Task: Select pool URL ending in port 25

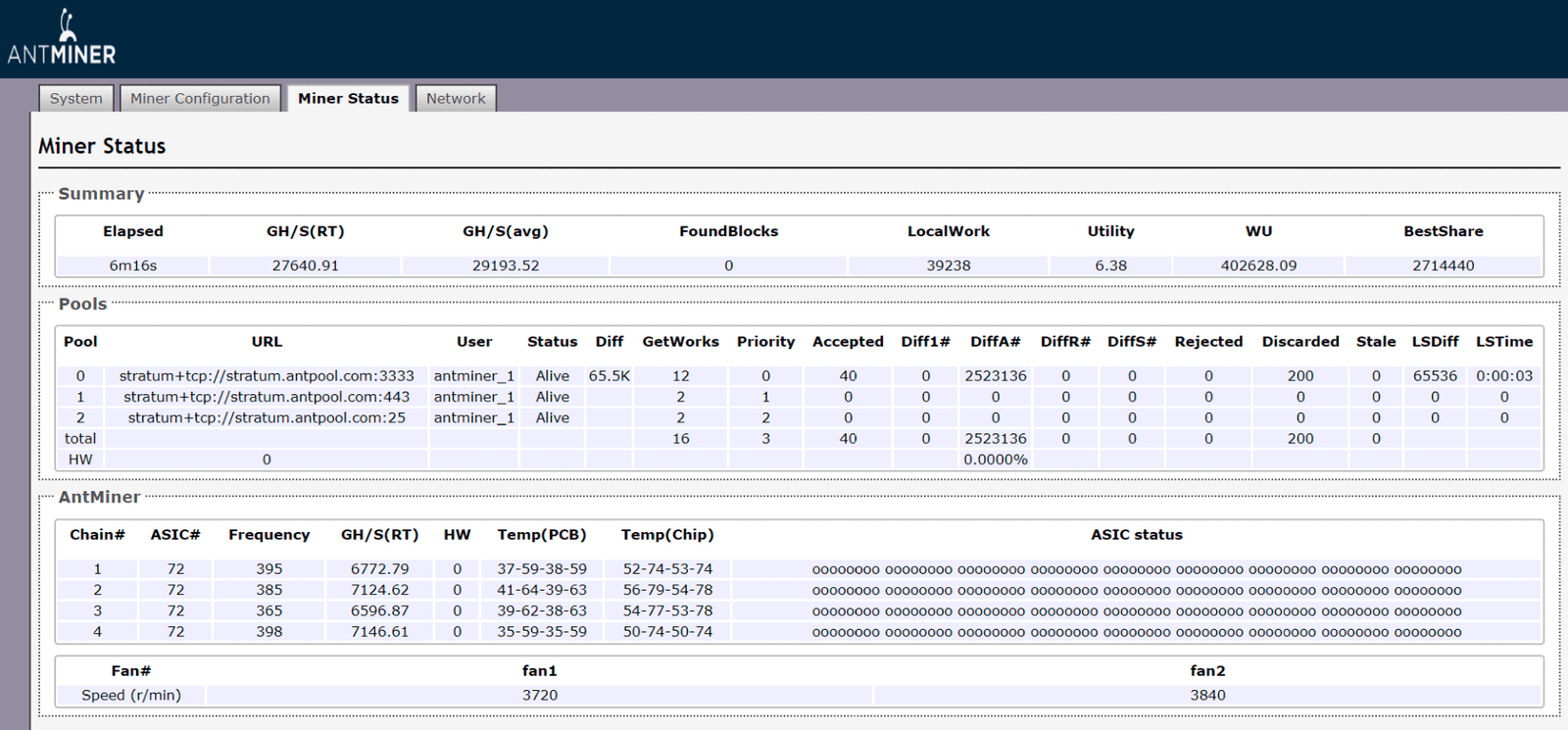Action: tap(267, 417)
